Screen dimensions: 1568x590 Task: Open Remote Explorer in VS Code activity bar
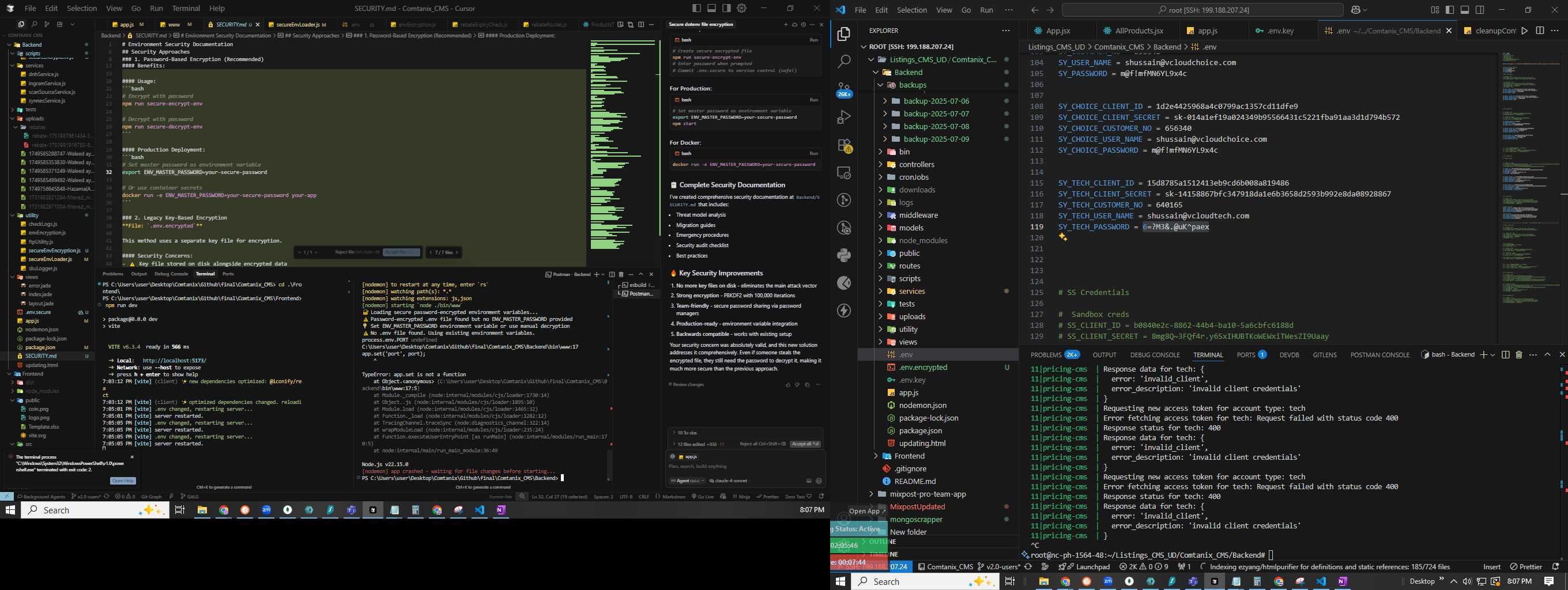[x=845, y=173]
